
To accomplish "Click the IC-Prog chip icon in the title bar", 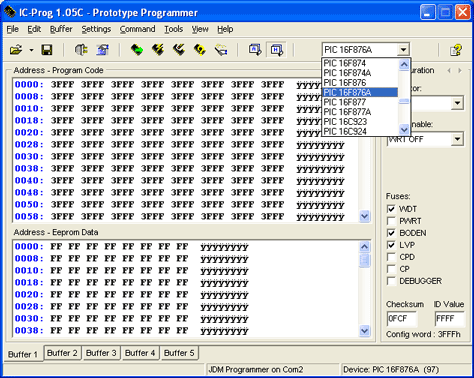I will click(x=9, y=13).
